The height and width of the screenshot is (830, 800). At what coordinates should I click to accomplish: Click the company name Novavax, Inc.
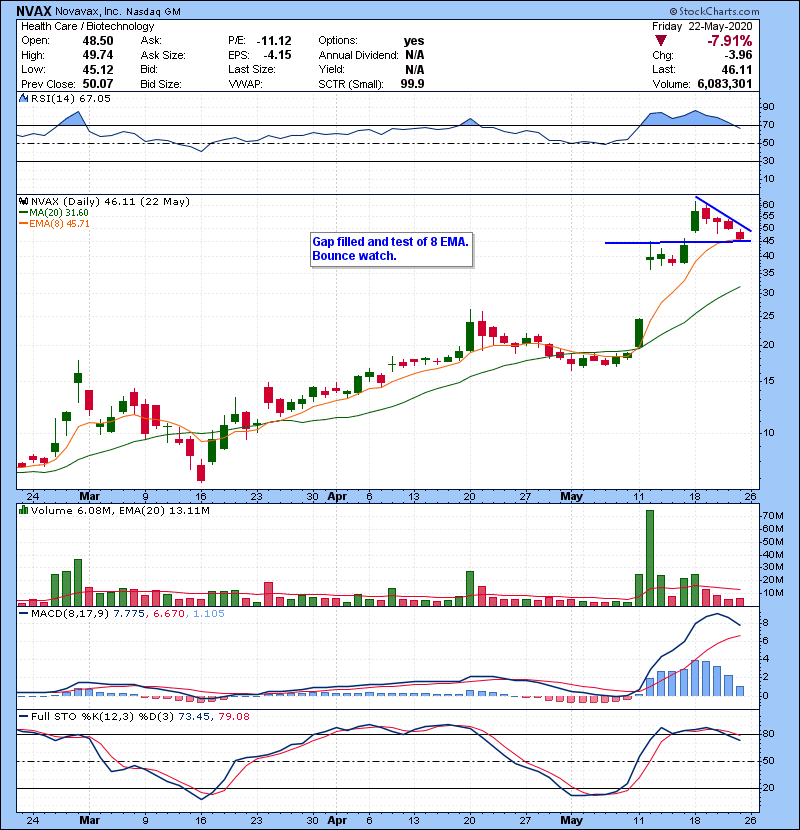pyautogui.click(x=88, y=12)
